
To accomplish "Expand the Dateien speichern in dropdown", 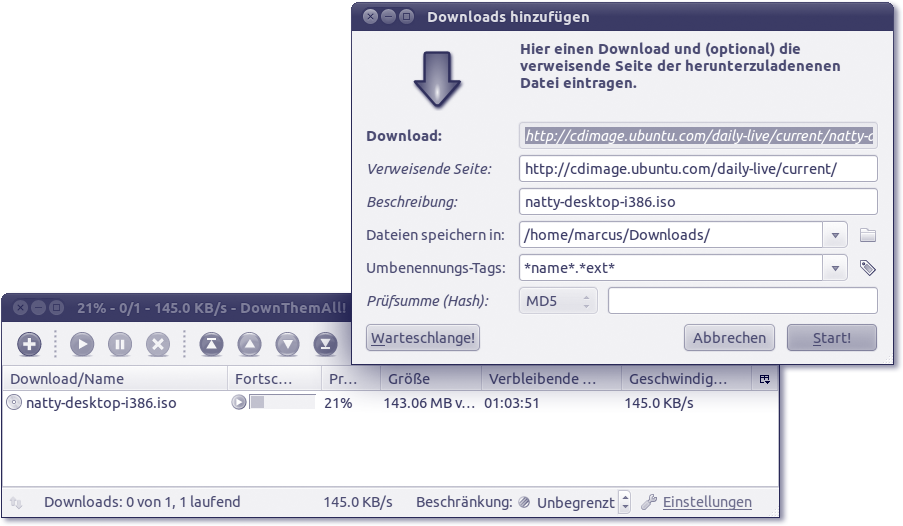I will 835,235.
